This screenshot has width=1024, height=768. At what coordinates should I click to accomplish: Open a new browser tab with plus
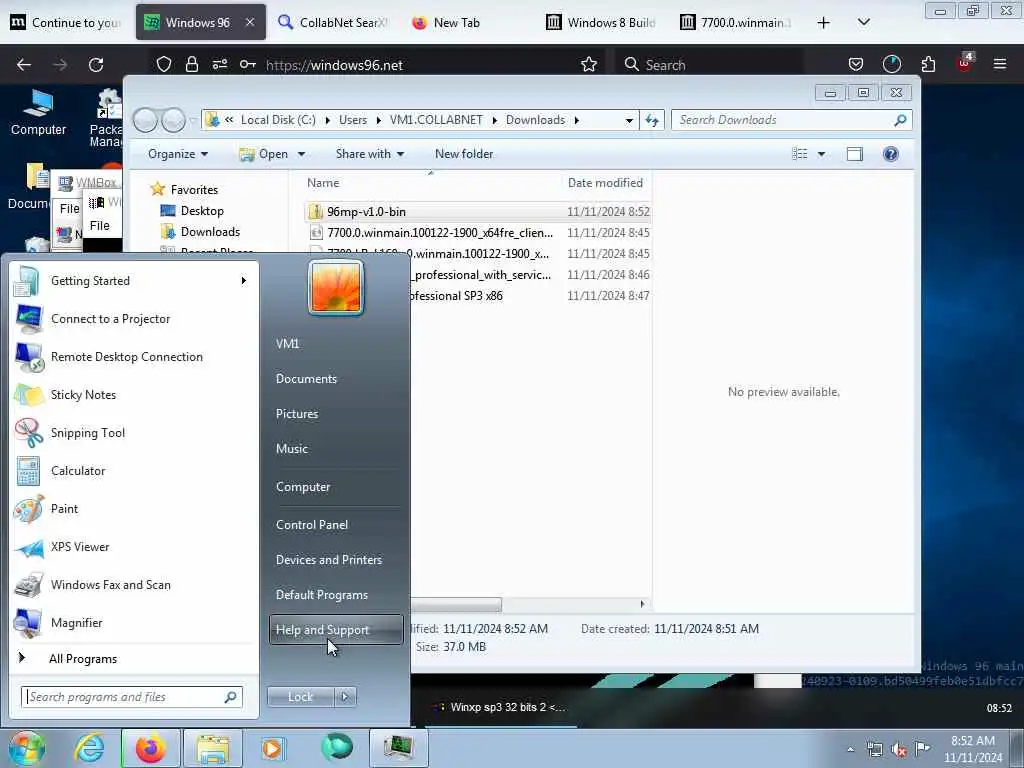824,23
